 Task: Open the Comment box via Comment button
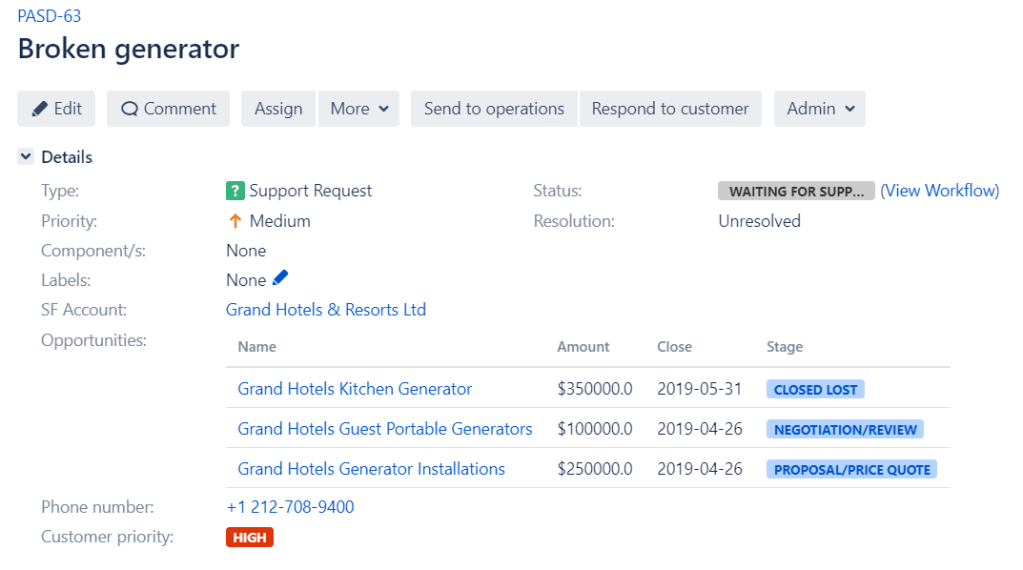tap(168, 109)
